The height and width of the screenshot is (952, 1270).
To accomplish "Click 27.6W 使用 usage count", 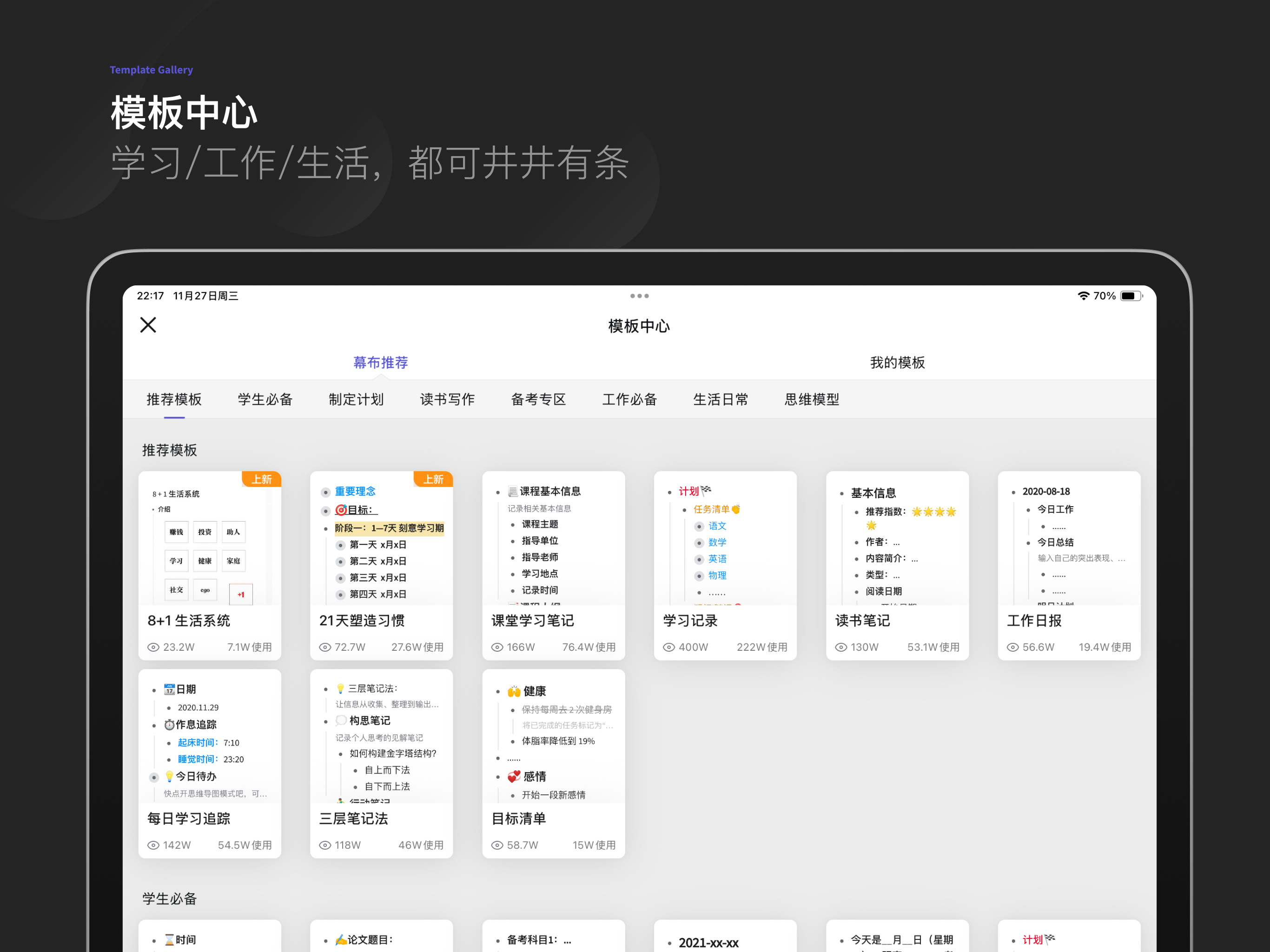I will 417,647.
